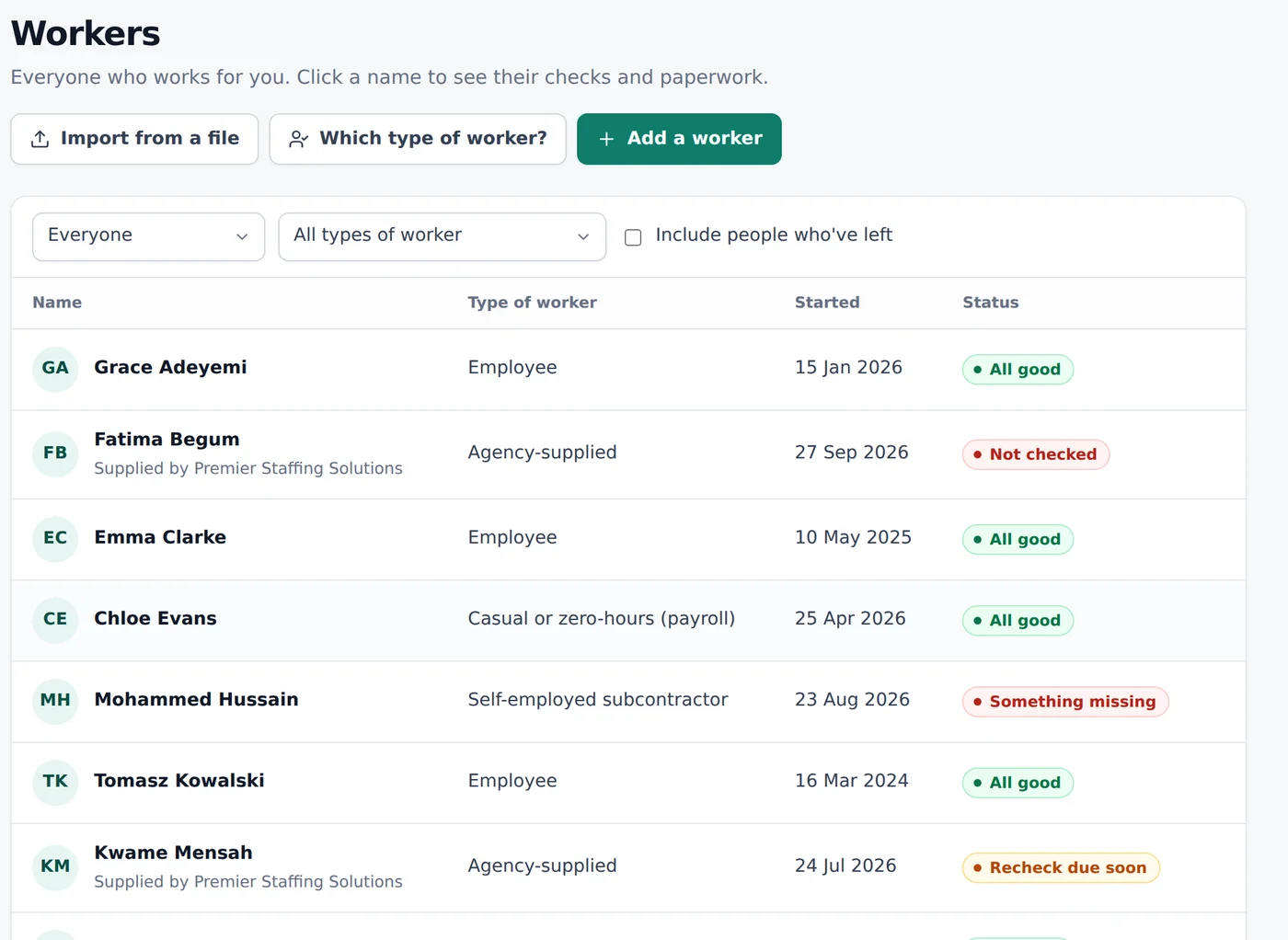Click 'Employee' in Grace Adeyemi's row
The width and height of the screenshot is (1288, 940).
(x=512, y=368)
